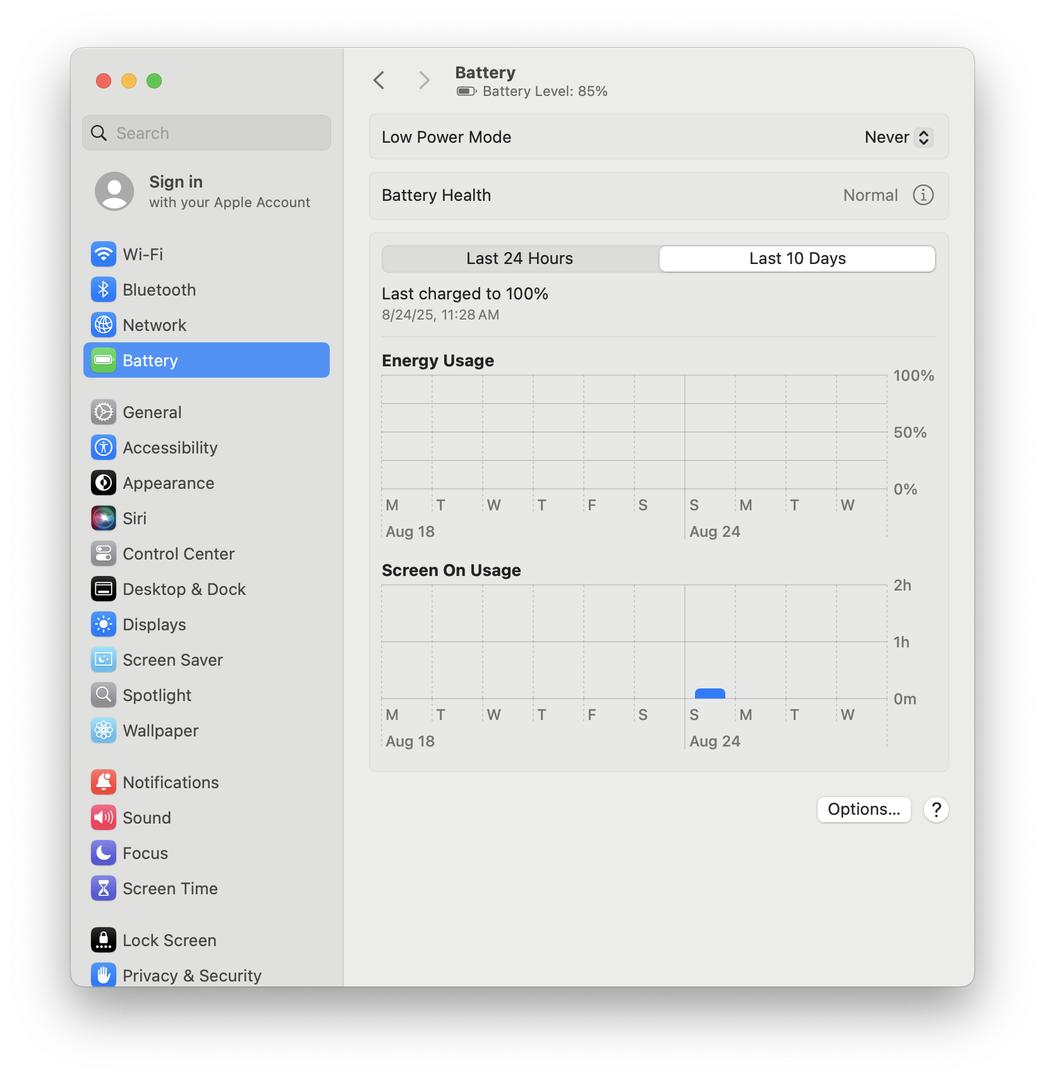1045x1080 pixels.
Task: Open Desktop & Dock label in sidebar
Action: 184,589
